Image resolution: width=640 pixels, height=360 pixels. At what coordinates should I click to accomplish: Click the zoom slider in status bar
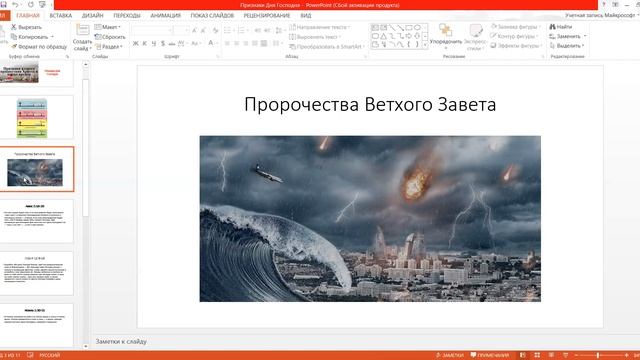tap(598, 356)
